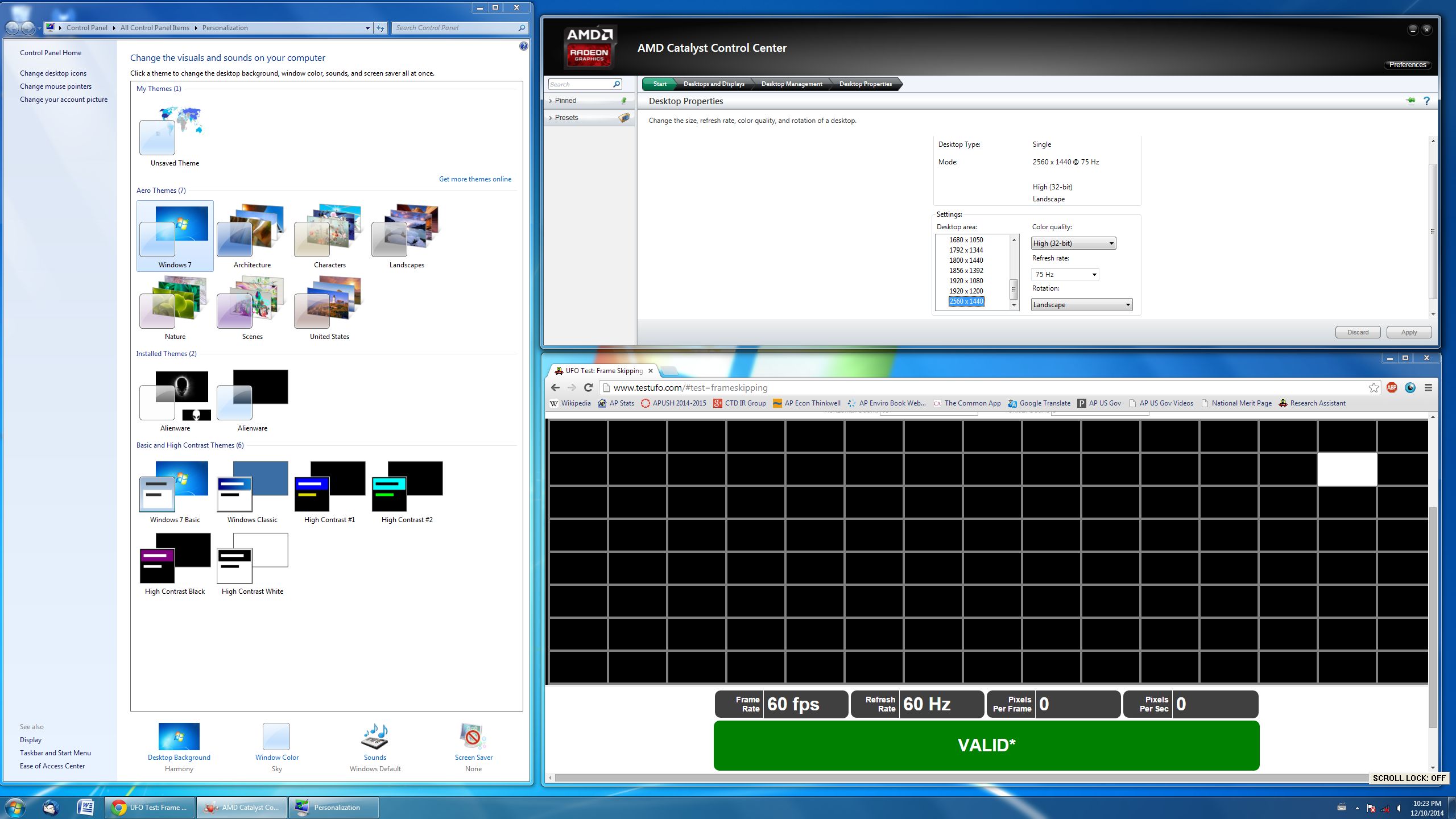Reload the testufo page

coord(589,388)
